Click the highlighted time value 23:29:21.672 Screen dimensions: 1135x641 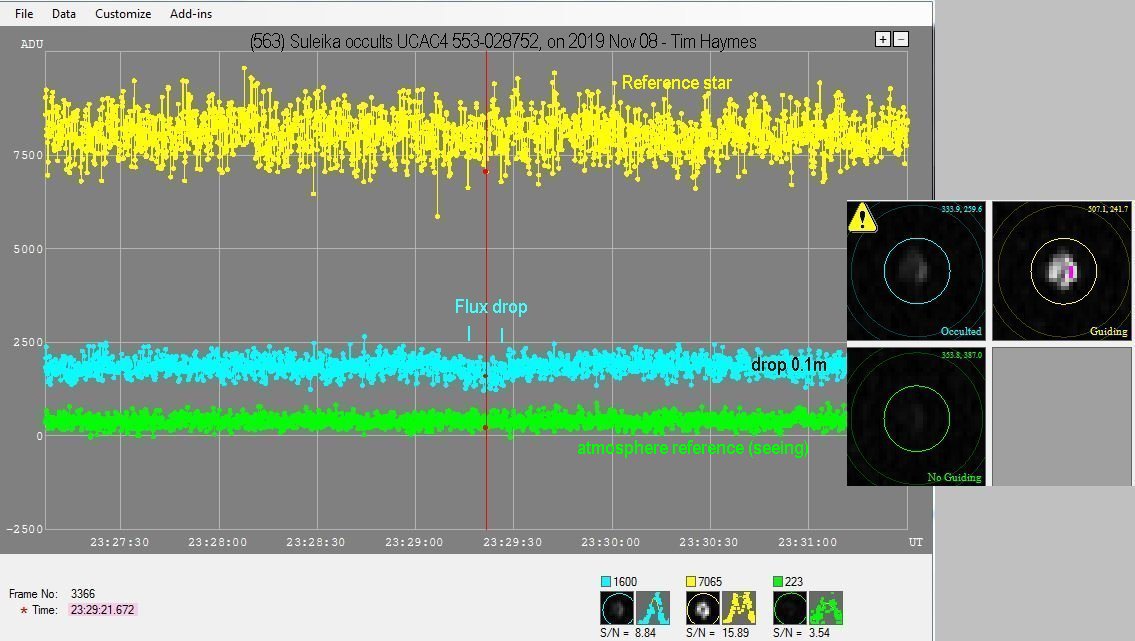coord(101,610)
